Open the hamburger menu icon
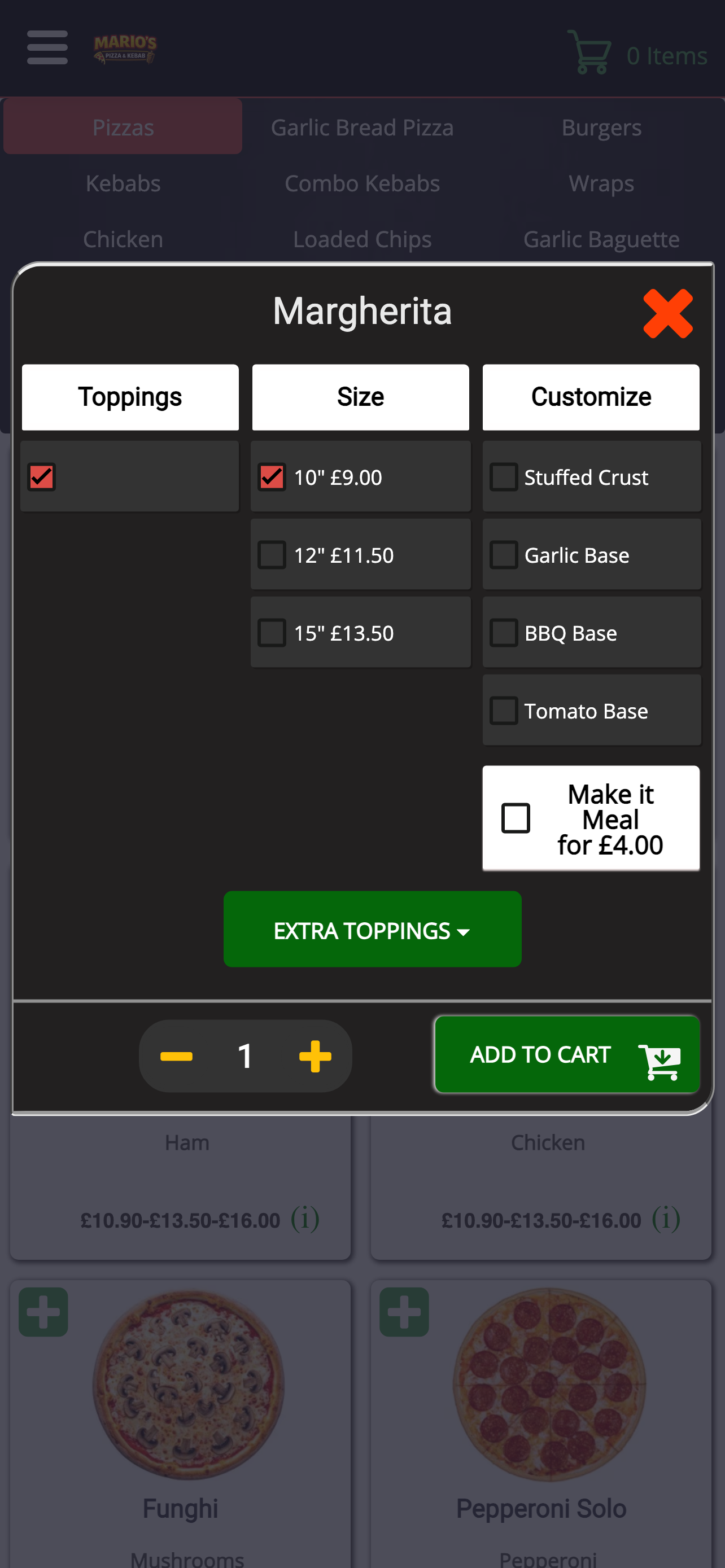The image size is (725, 1568). point(47,47)
